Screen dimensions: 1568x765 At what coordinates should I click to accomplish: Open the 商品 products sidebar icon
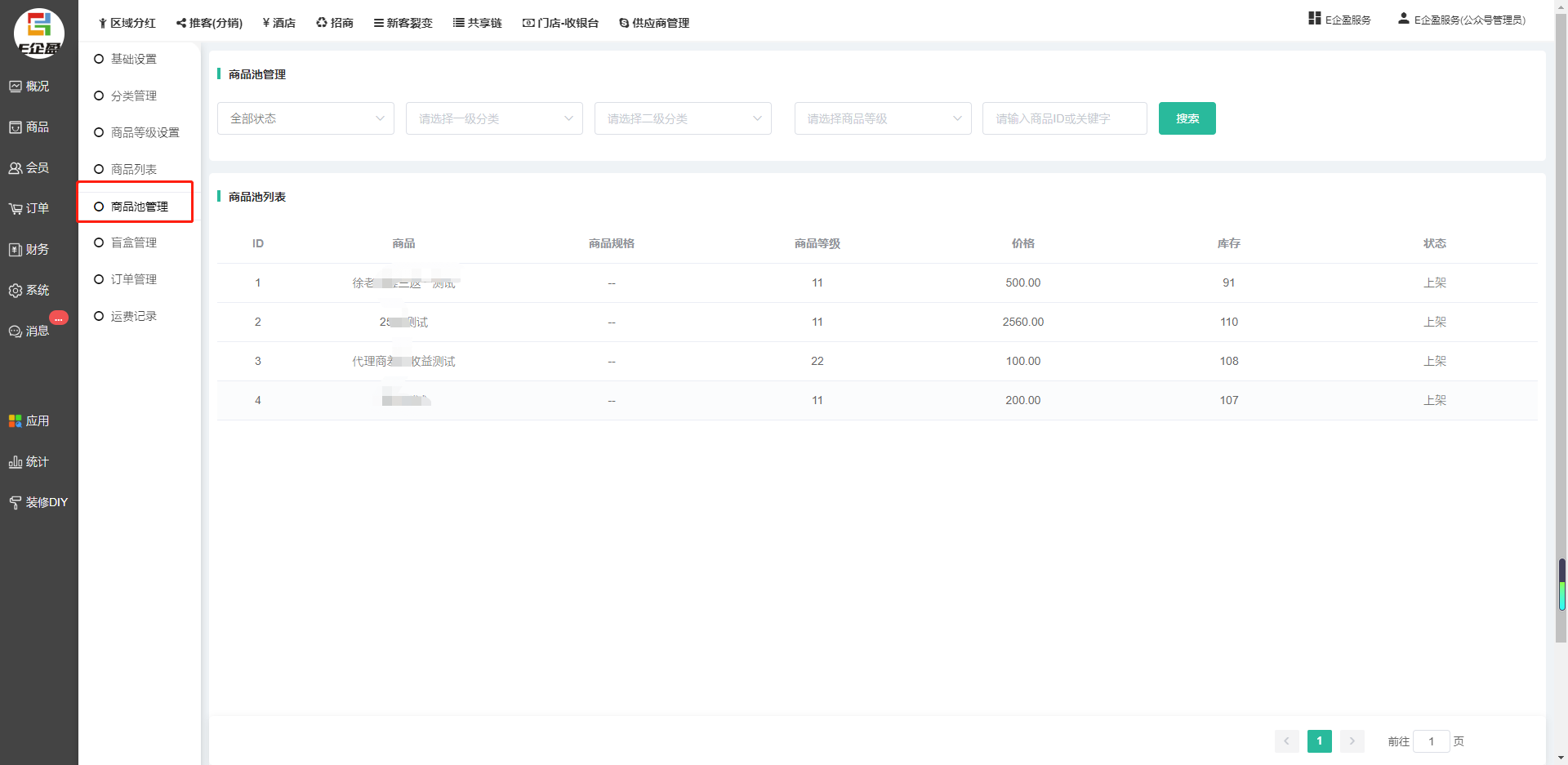(x=16, y=127)
